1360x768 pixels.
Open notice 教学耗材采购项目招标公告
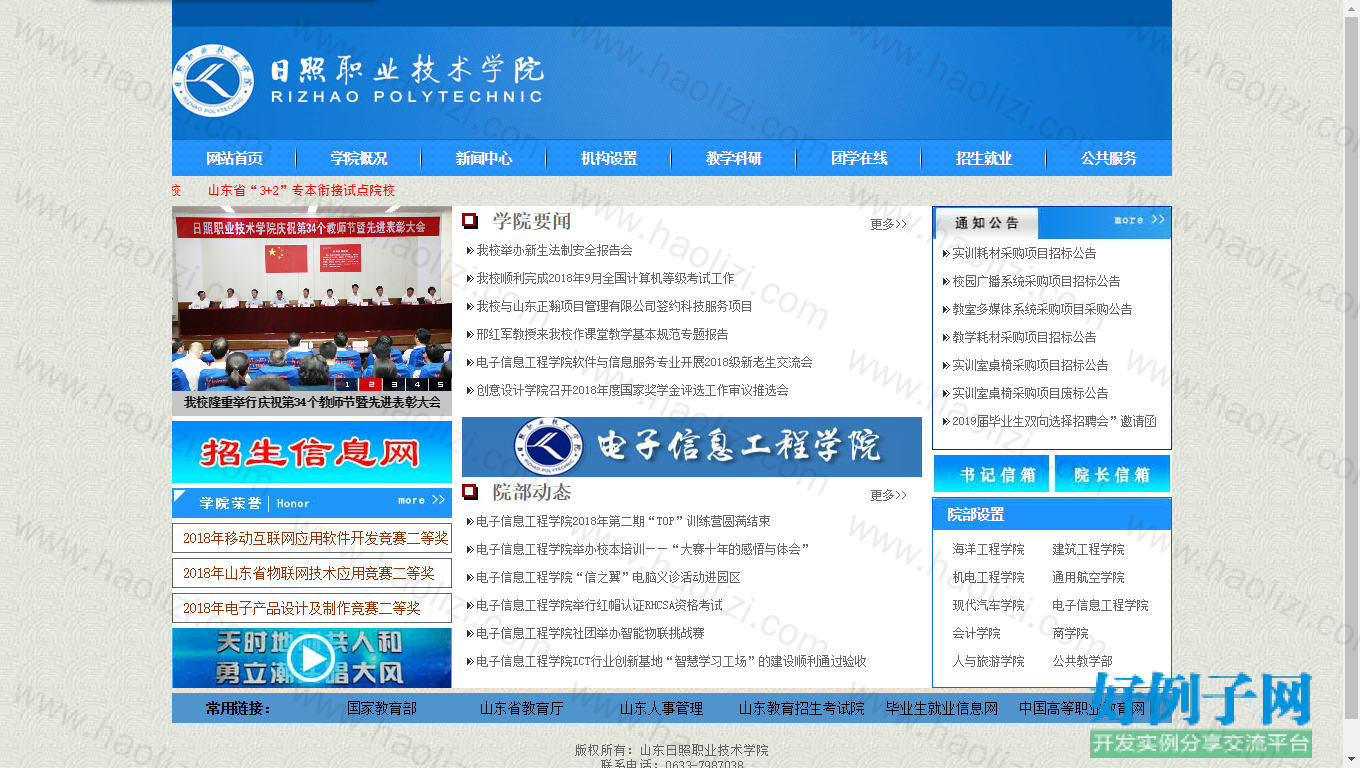click(1024, 337)
